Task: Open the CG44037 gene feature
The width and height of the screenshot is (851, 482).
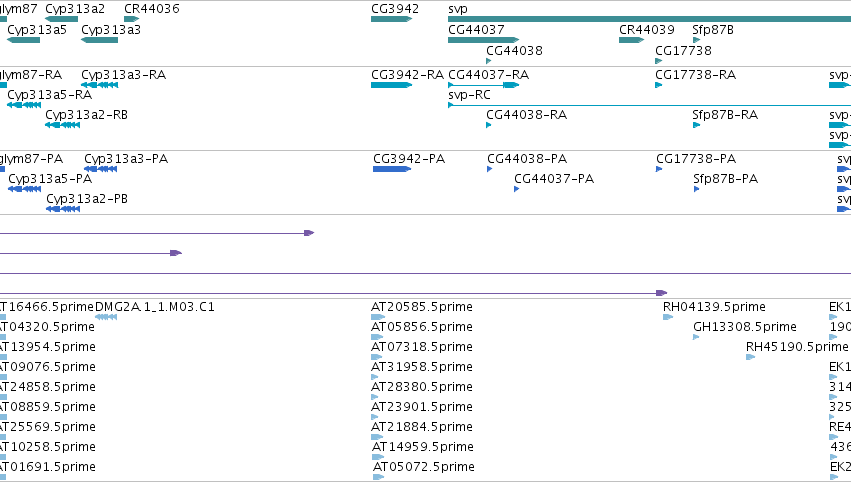Action: click(x=483, y=40)
